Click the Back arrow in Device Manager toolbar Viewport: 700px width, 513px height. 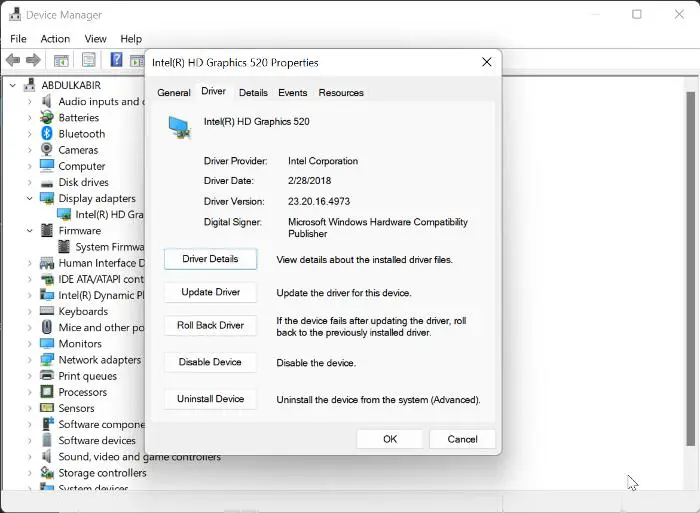(x=13, y=59)
